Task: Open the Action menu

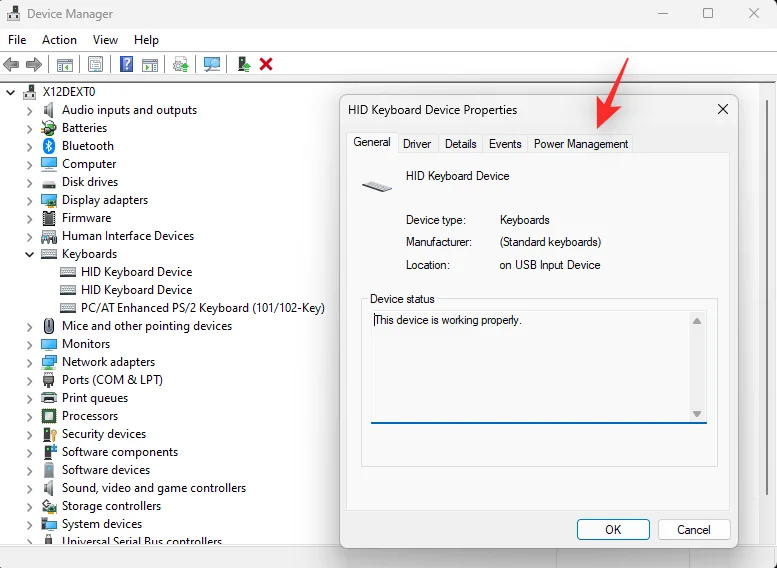Action: coord(59,40)
